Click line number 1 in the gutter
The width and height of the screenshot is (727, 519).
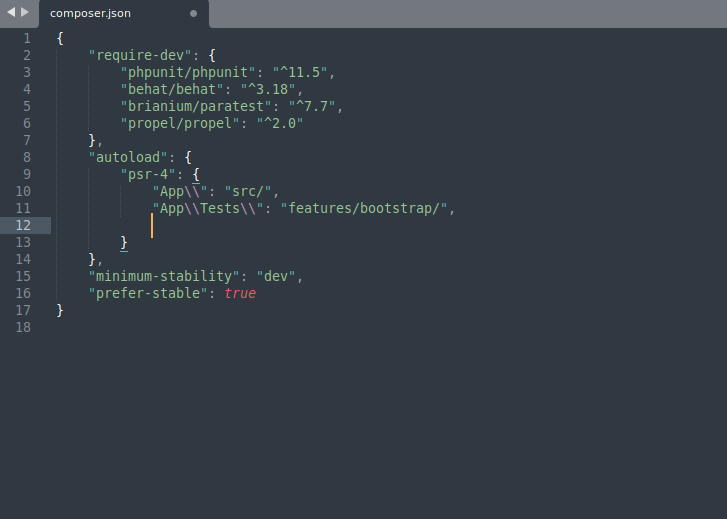pos(26,38)
